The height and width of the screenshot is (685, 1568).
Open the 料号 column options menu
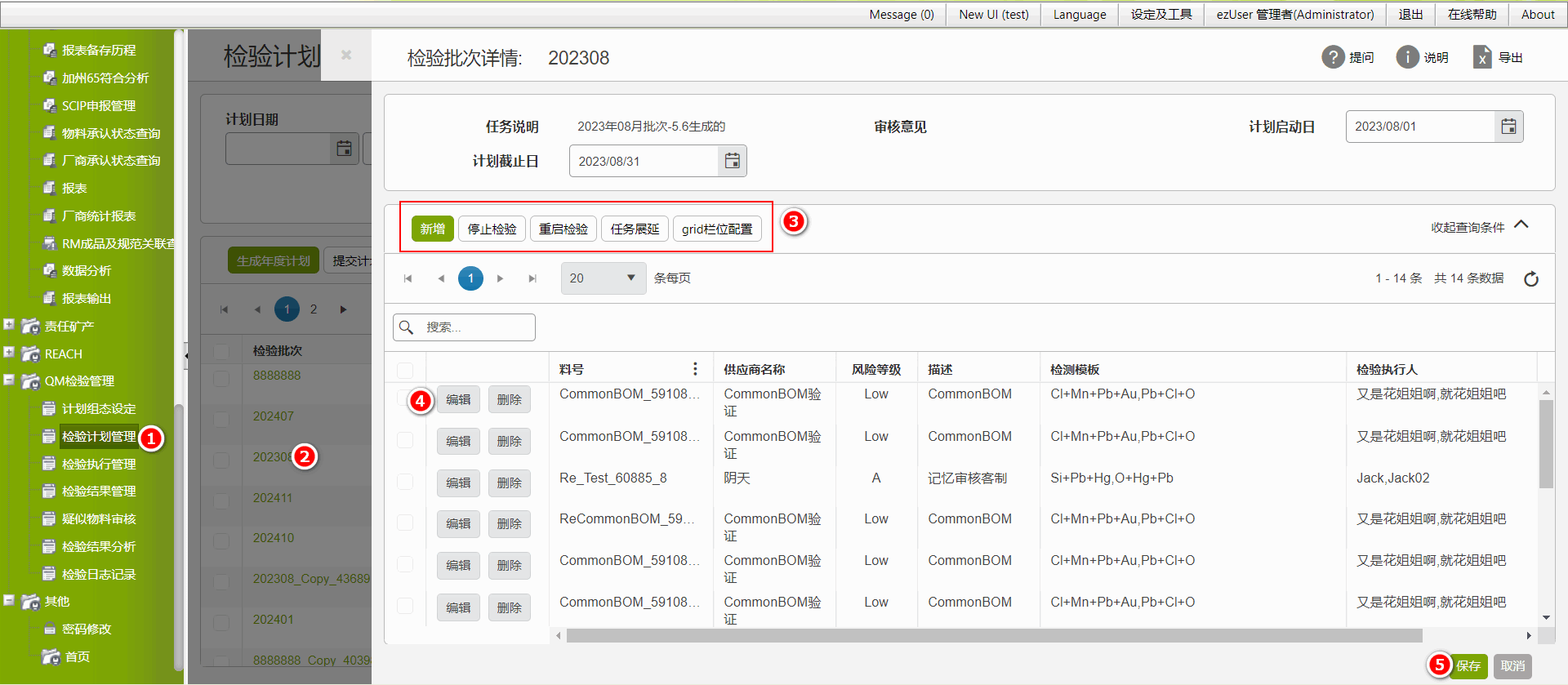[x=695, y=369]
